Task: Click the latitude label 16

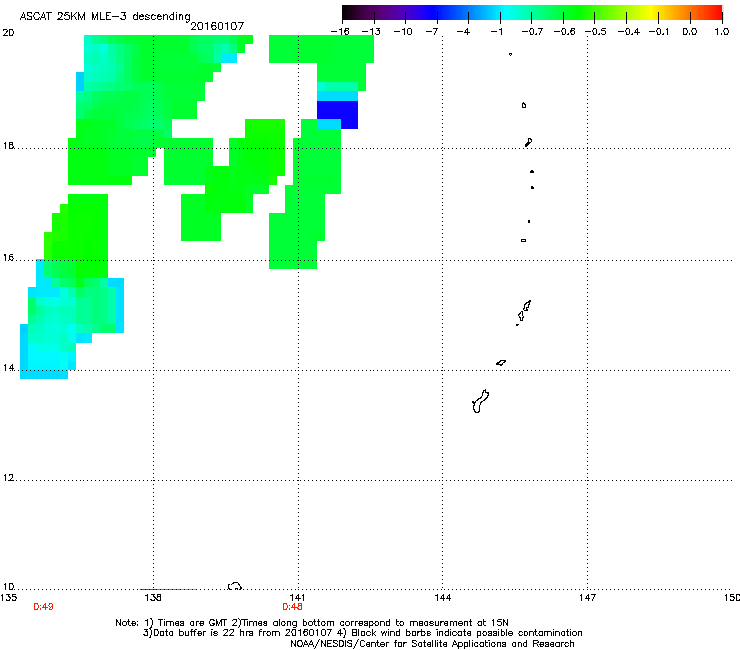Action: pos(8,258)
